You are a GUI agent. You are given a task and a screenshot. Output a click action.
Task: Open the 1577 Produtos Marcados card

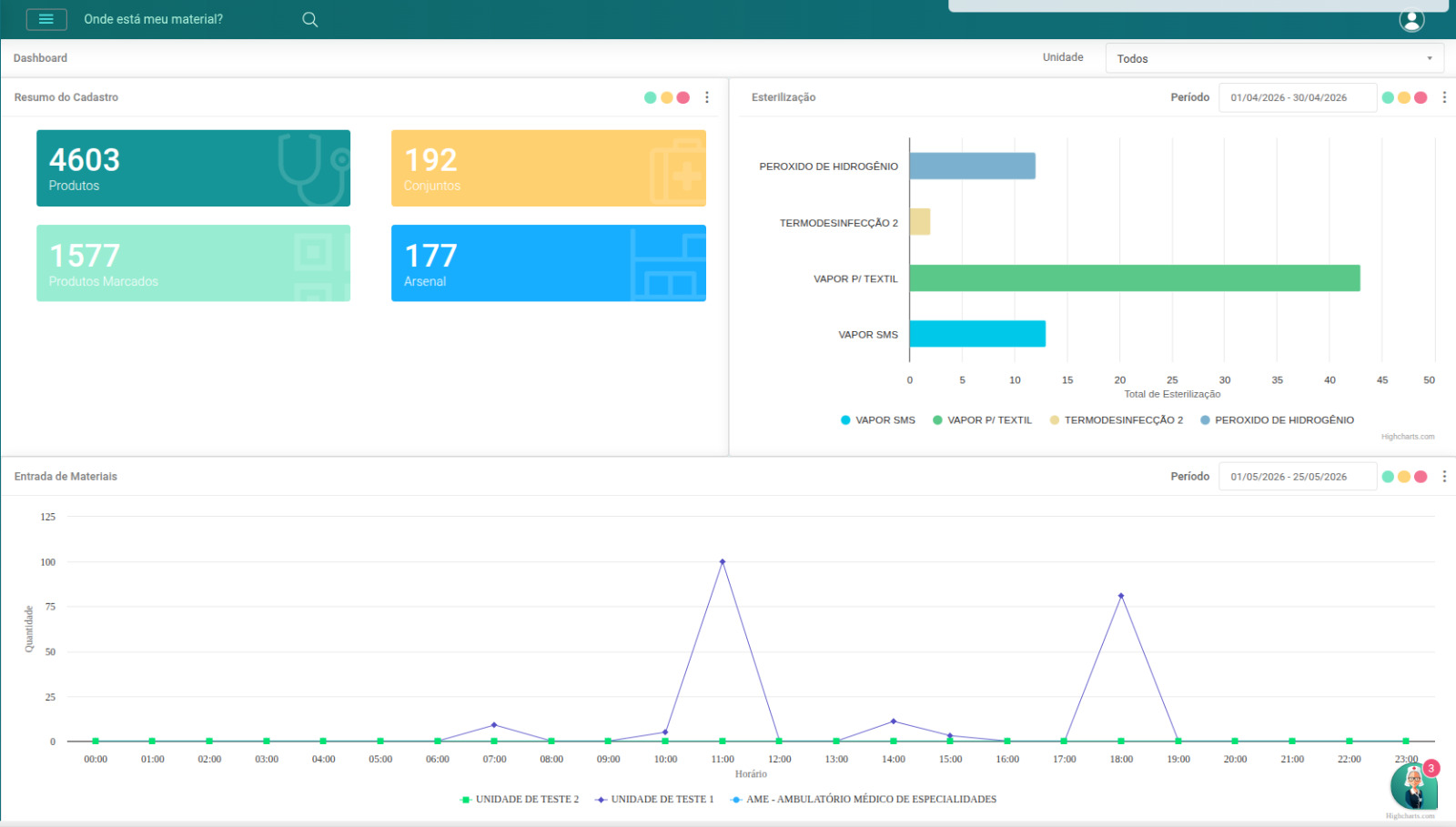(193, 263)
